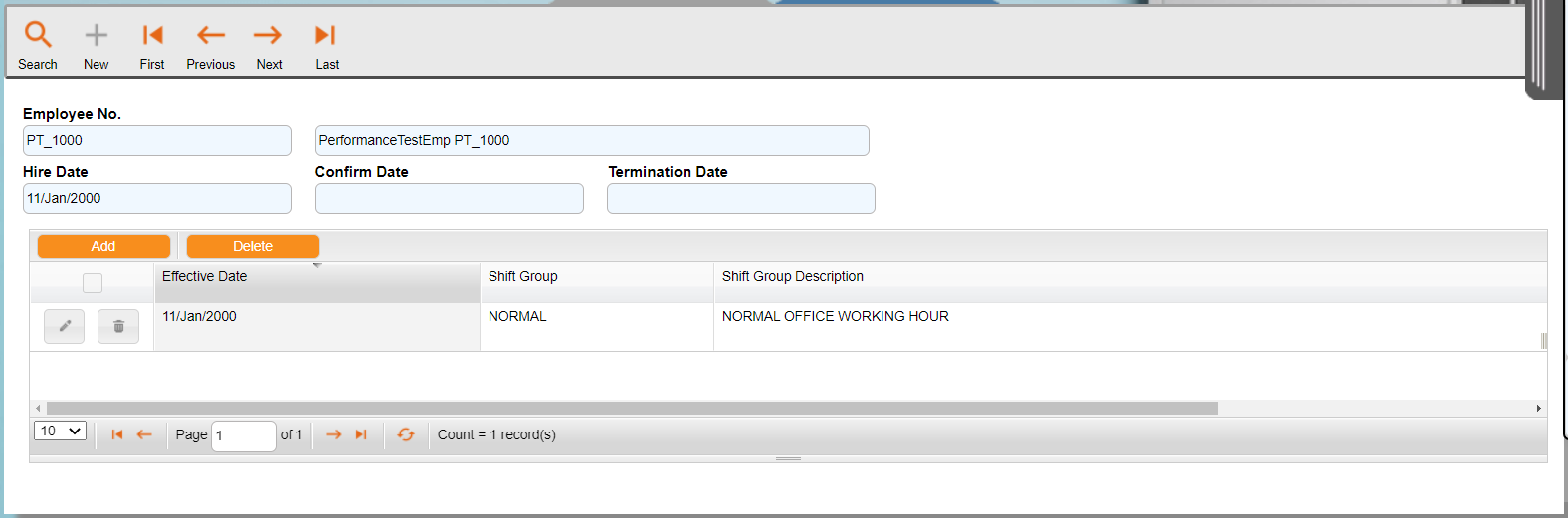Viewport: 1568px width, 518px height.
Task: Delete the row using trash icon
Action: coord(118,326)
